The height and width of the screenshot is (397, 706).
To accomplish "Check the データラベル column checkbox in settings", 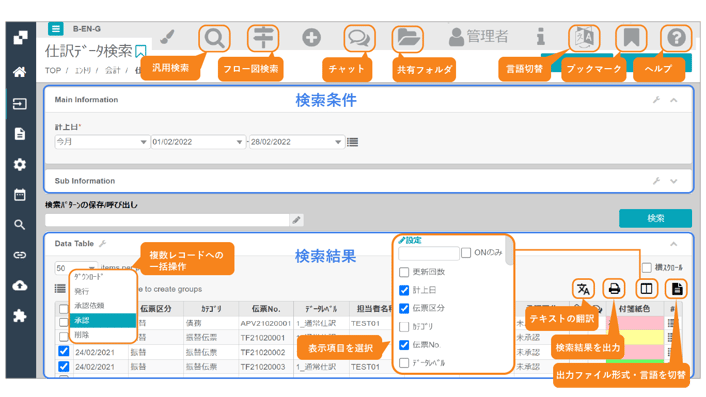I will tap(404, 363).
